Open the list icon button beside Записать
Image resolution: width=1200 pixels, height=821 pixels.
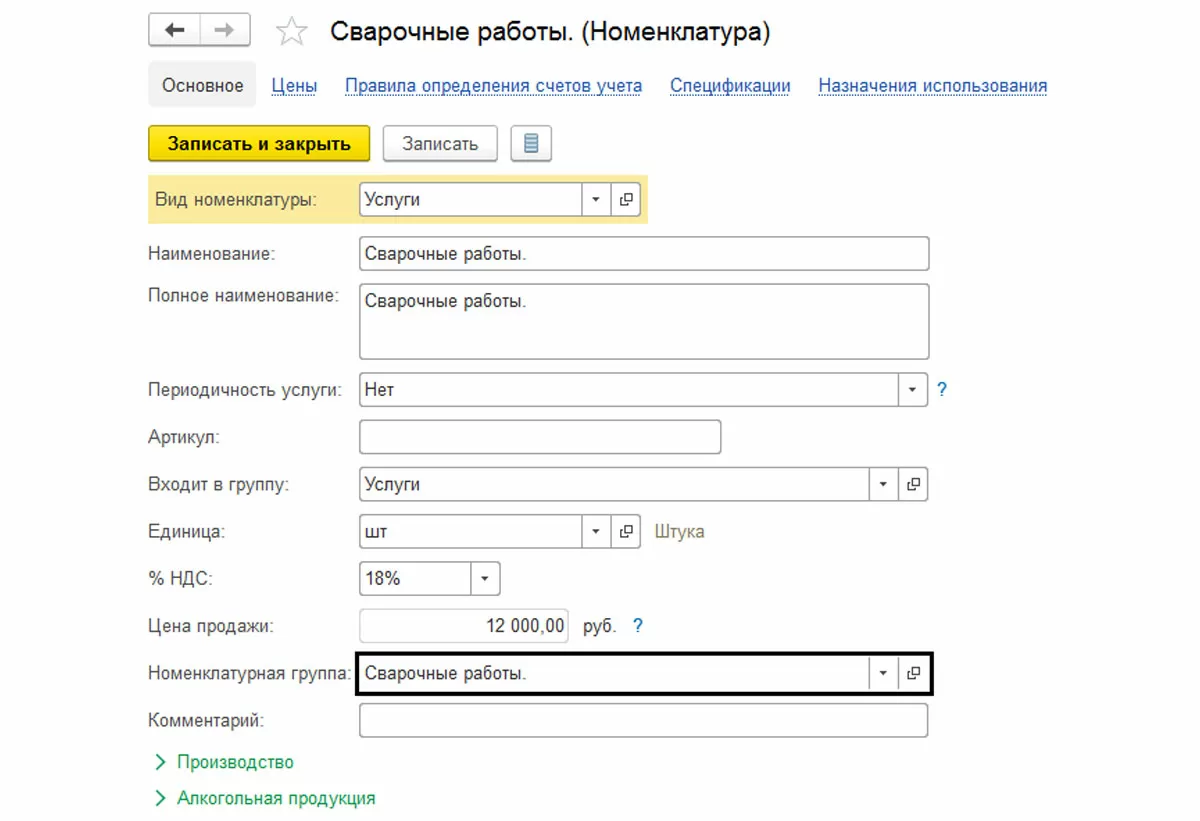(531, 144)
